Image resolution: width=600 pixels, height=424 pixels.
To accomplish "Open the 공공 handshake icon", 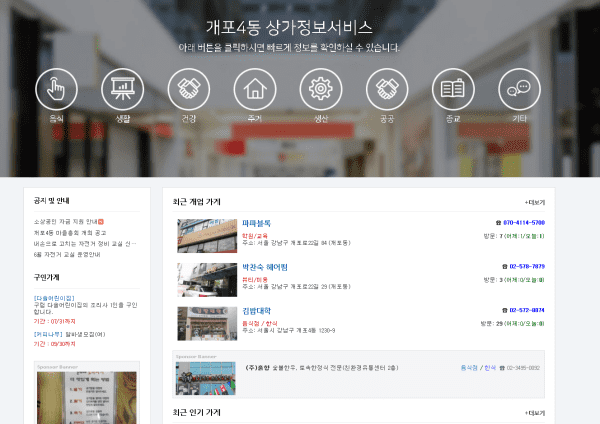I will [x=387, y=89].
